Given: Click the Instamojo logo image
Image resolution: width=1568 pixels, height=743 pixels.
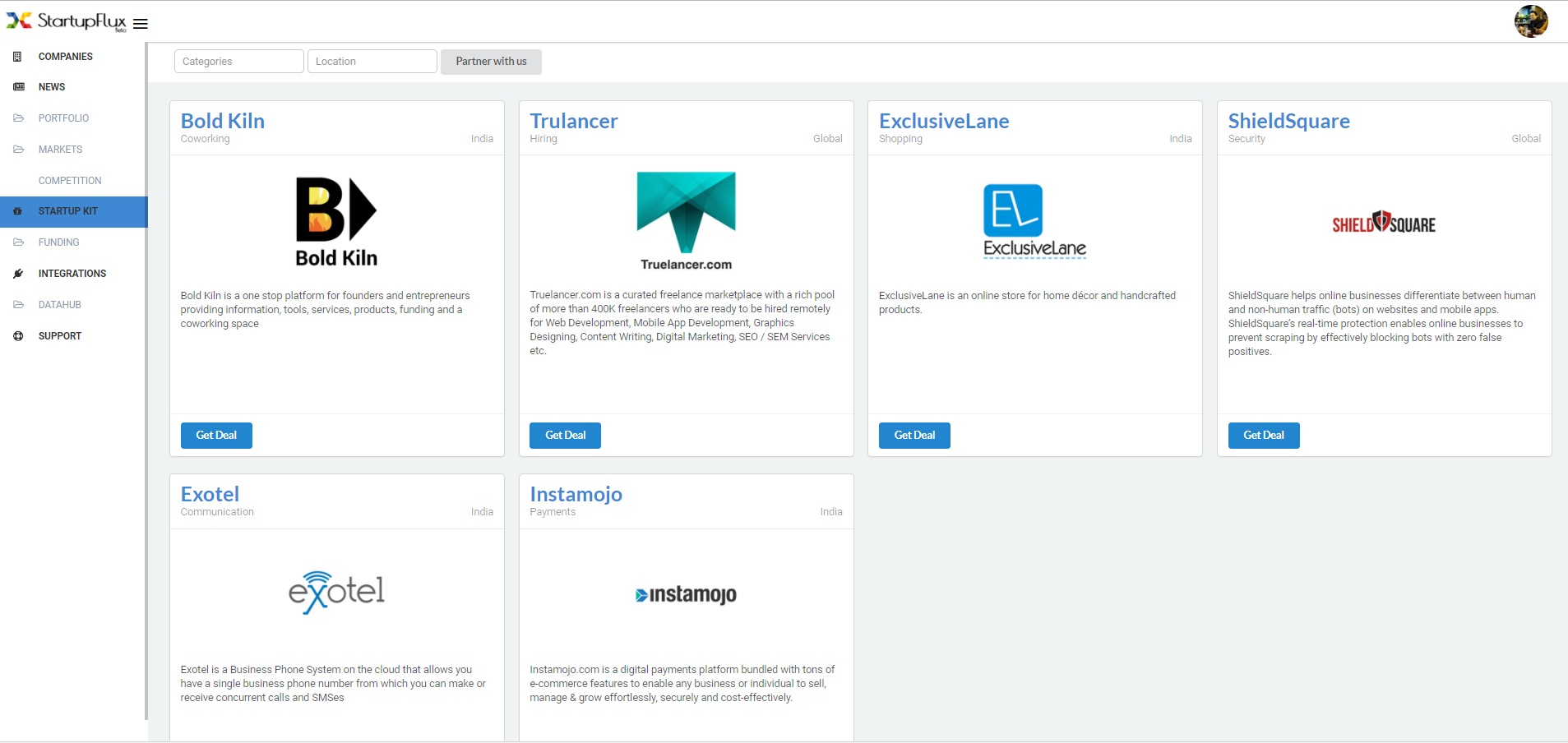Looking at the screenshot, I should pyautogui.click(x=686, y=594).
